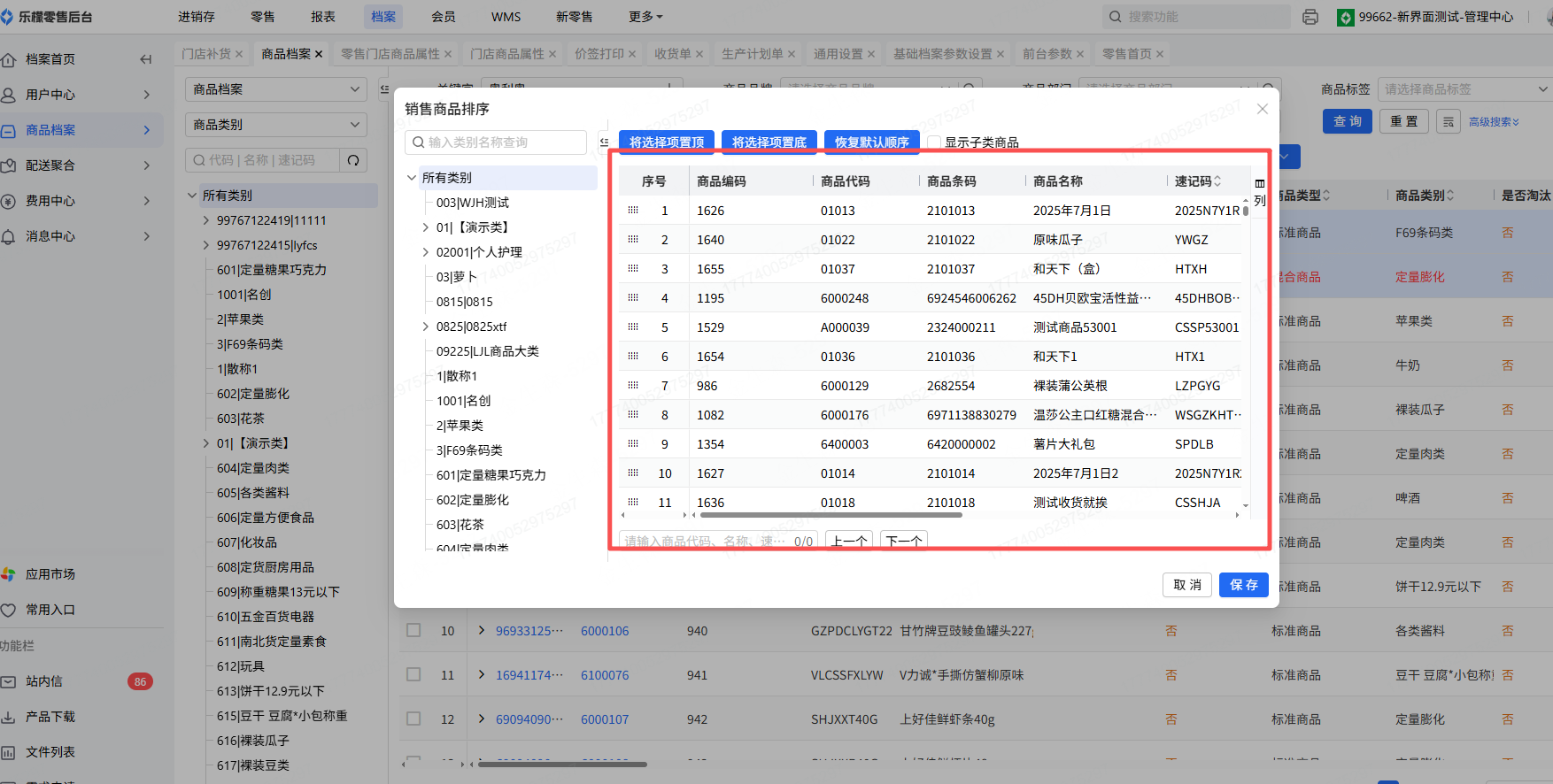The image size is (1553, 784).
Task: Click the 站内信 icon in the sidebar
Action: coord(9,681)
